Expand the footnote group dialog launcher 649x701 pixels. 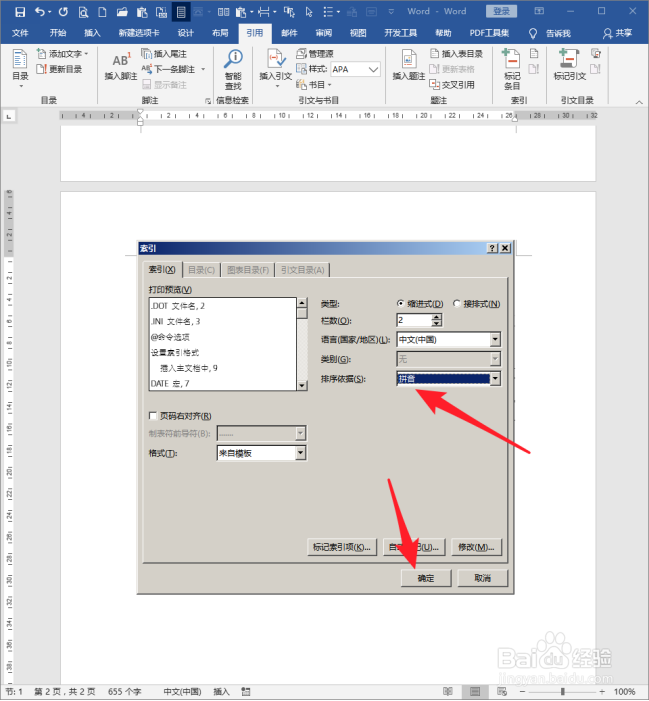tap(208, 101)
